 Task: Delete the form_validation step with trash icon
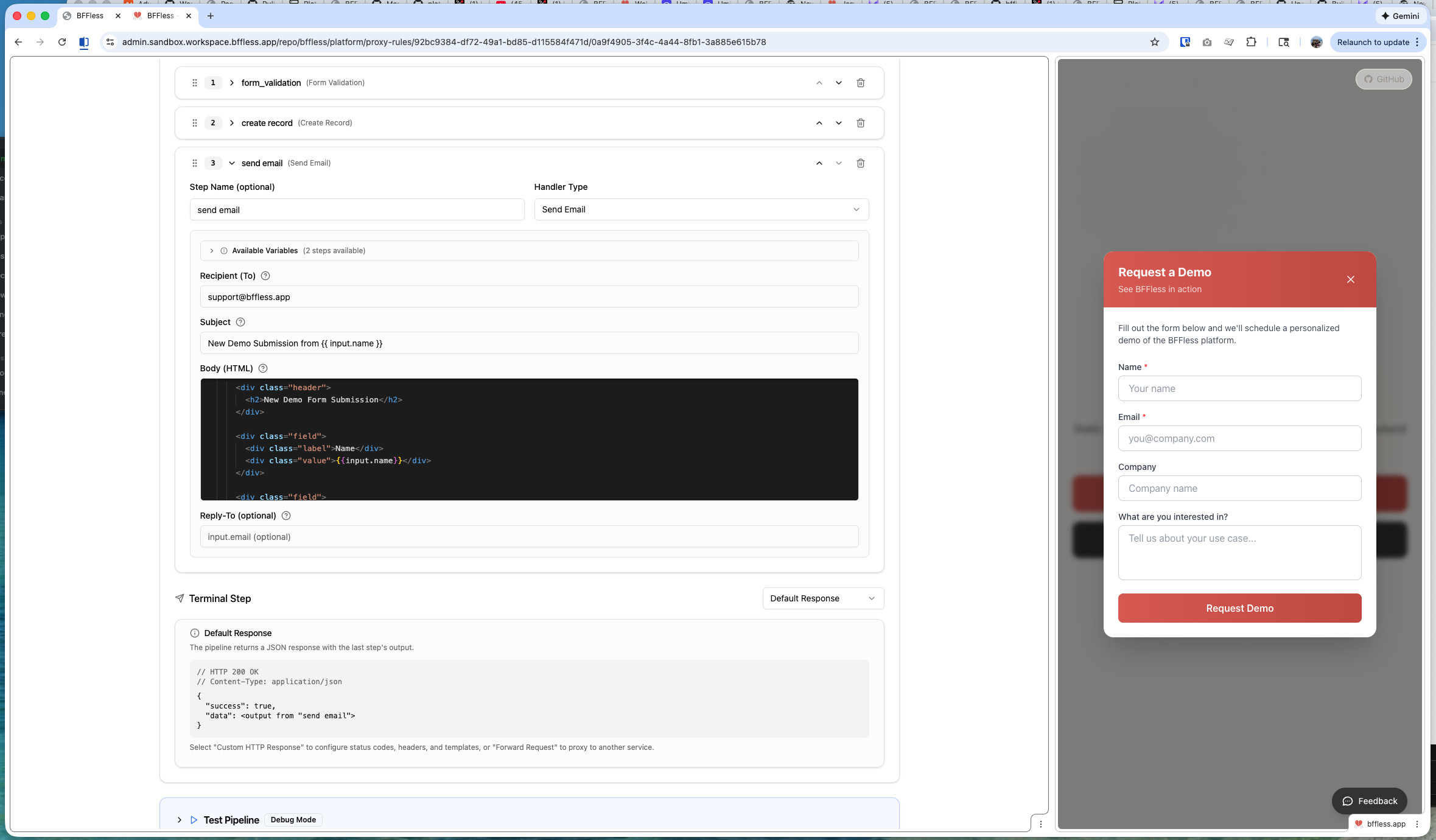(860, 83)
